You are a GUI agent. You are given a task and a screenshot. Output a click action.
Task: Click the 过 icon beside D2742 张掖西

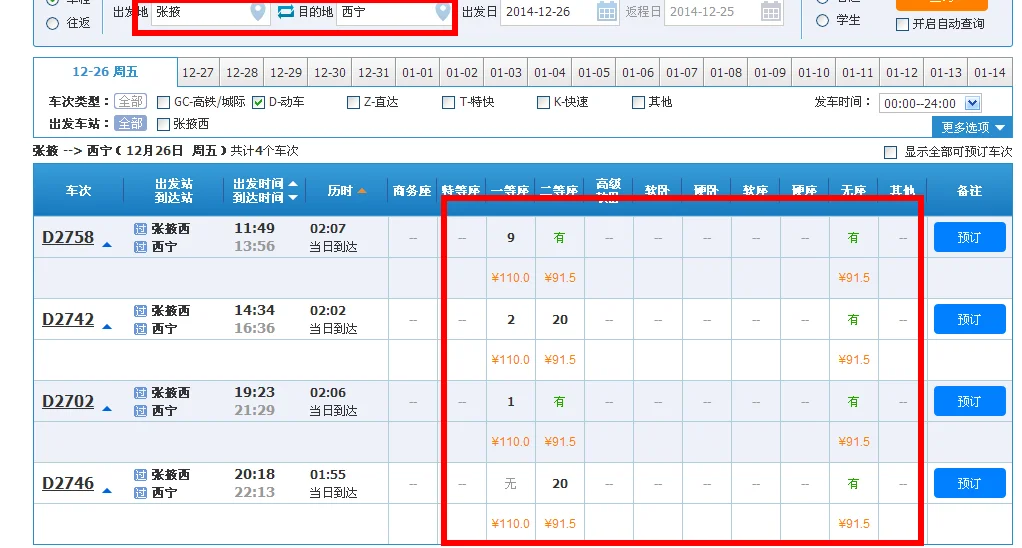point(140,311)
